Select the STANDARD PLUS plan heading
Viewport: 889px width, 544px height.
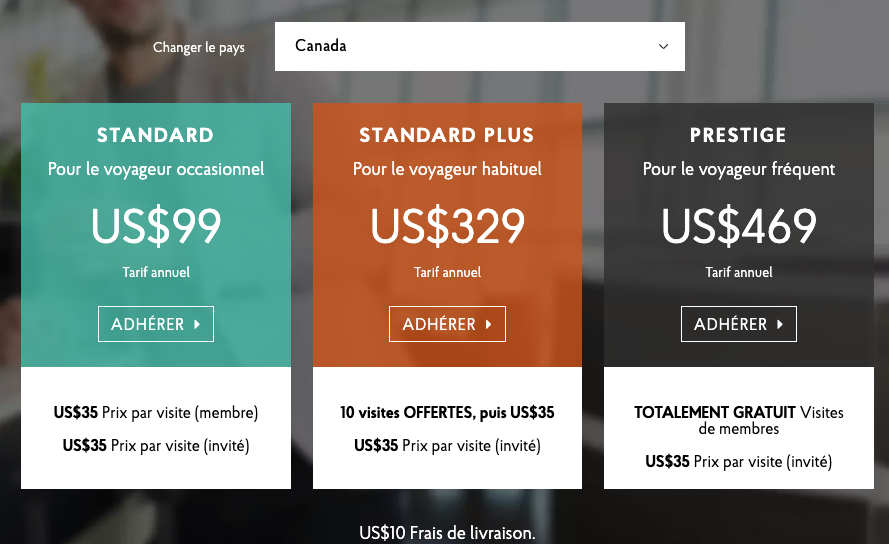click(x=447, y=135)
